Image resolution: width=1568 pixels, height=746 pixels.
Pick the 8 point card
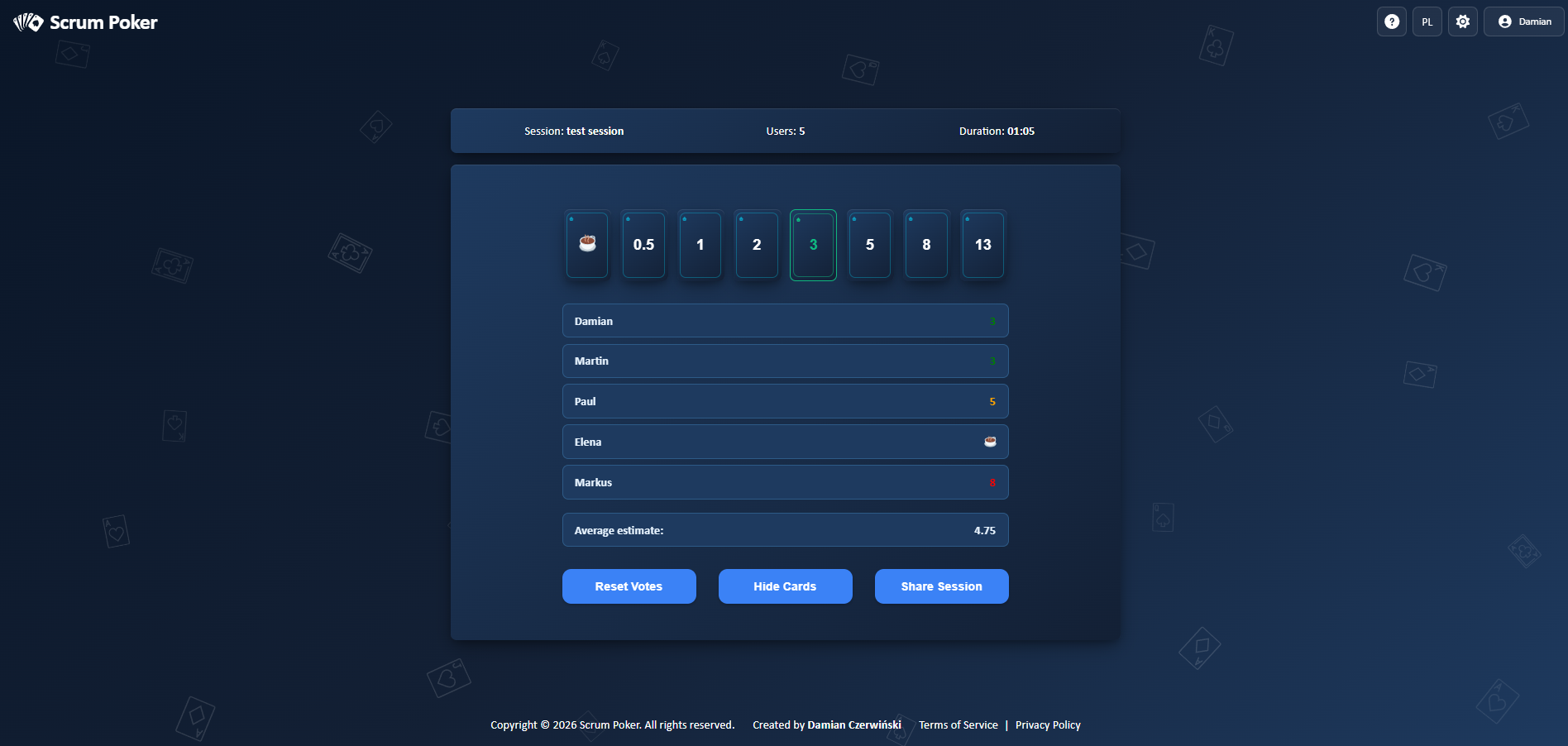(926, 245)
